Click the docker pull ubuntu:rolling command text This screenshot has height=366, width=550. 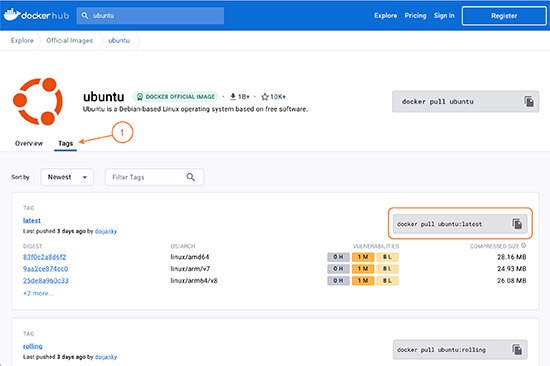click(x=441, y=350)
